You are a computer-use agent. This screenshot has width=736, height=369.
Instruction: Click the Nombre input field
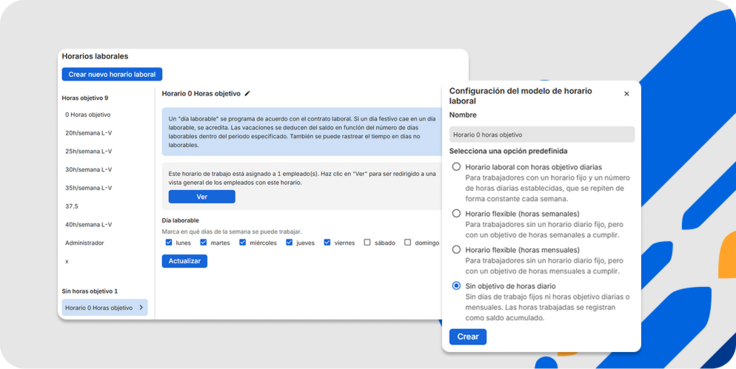[x=542, y=134]
